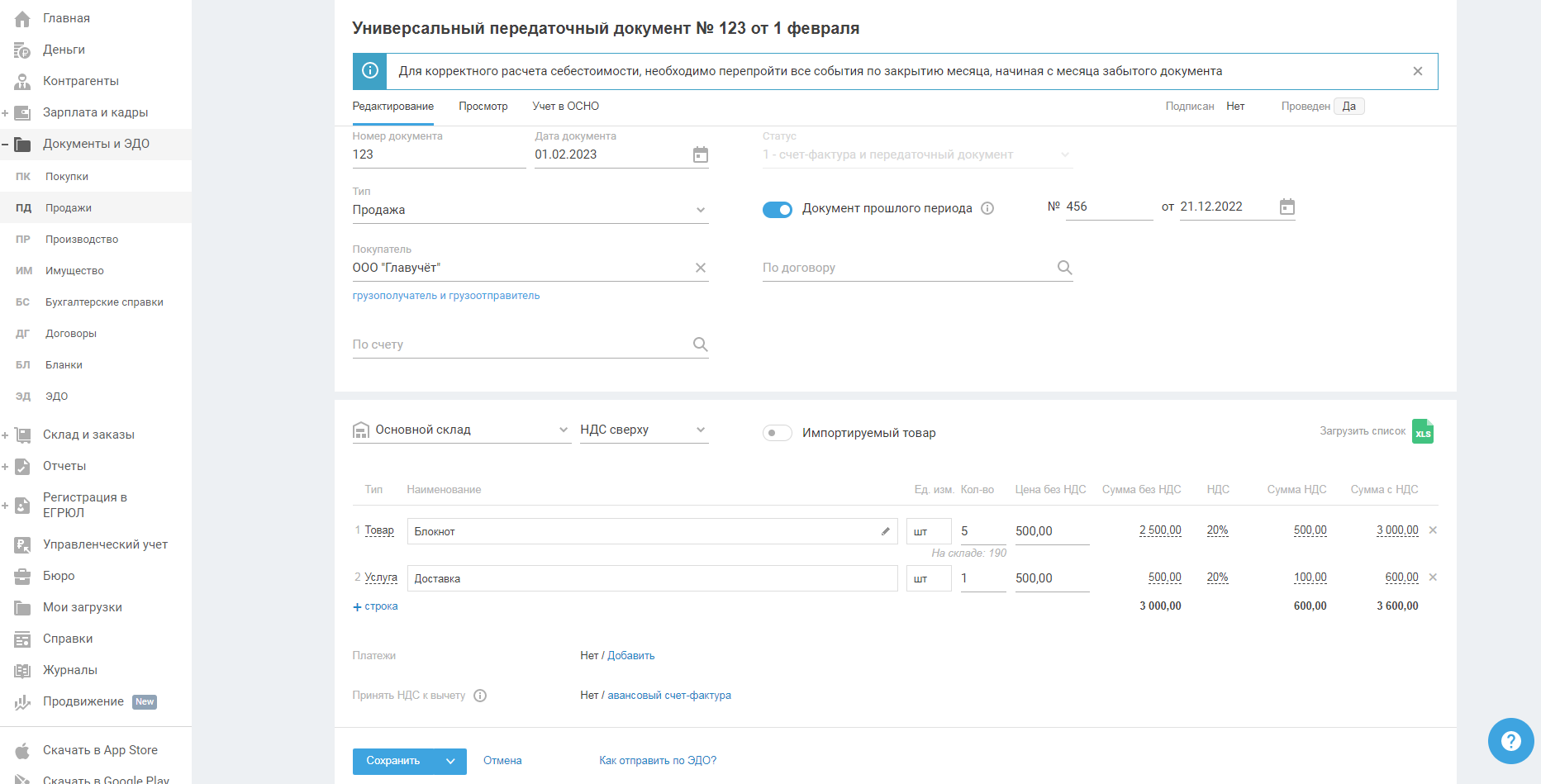Delete the Доставка row
This screenshot has height=784, width=1541.
(x=1433, y=577)
